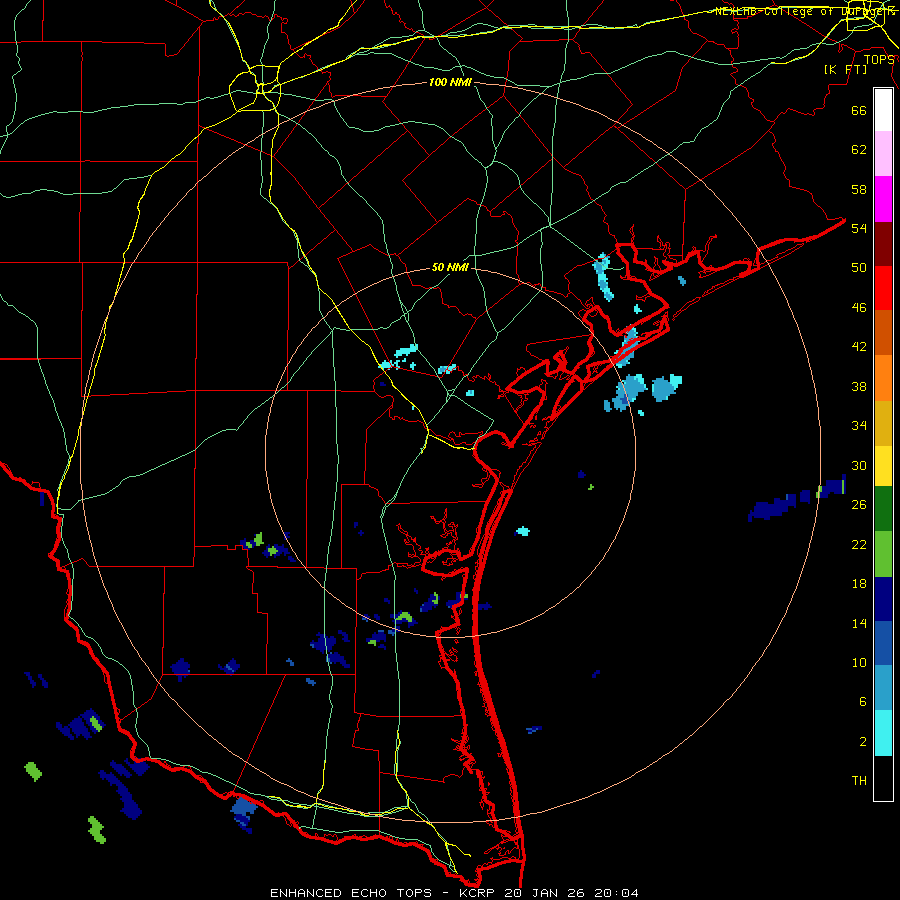Click the "ENHANCED ECHO TOPS" caption text

351,893
